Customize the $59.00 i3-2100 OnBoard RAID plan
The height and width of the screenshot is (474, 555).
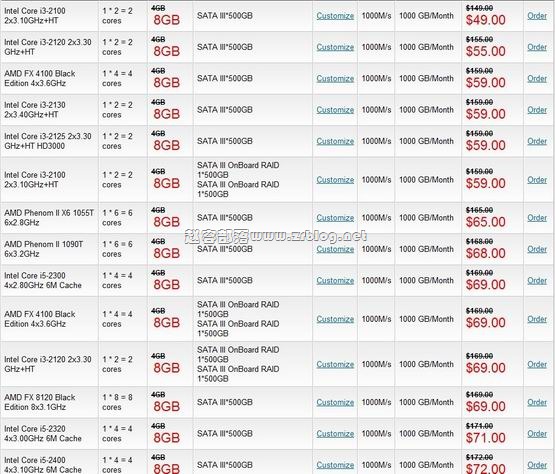tap(335, 180)
